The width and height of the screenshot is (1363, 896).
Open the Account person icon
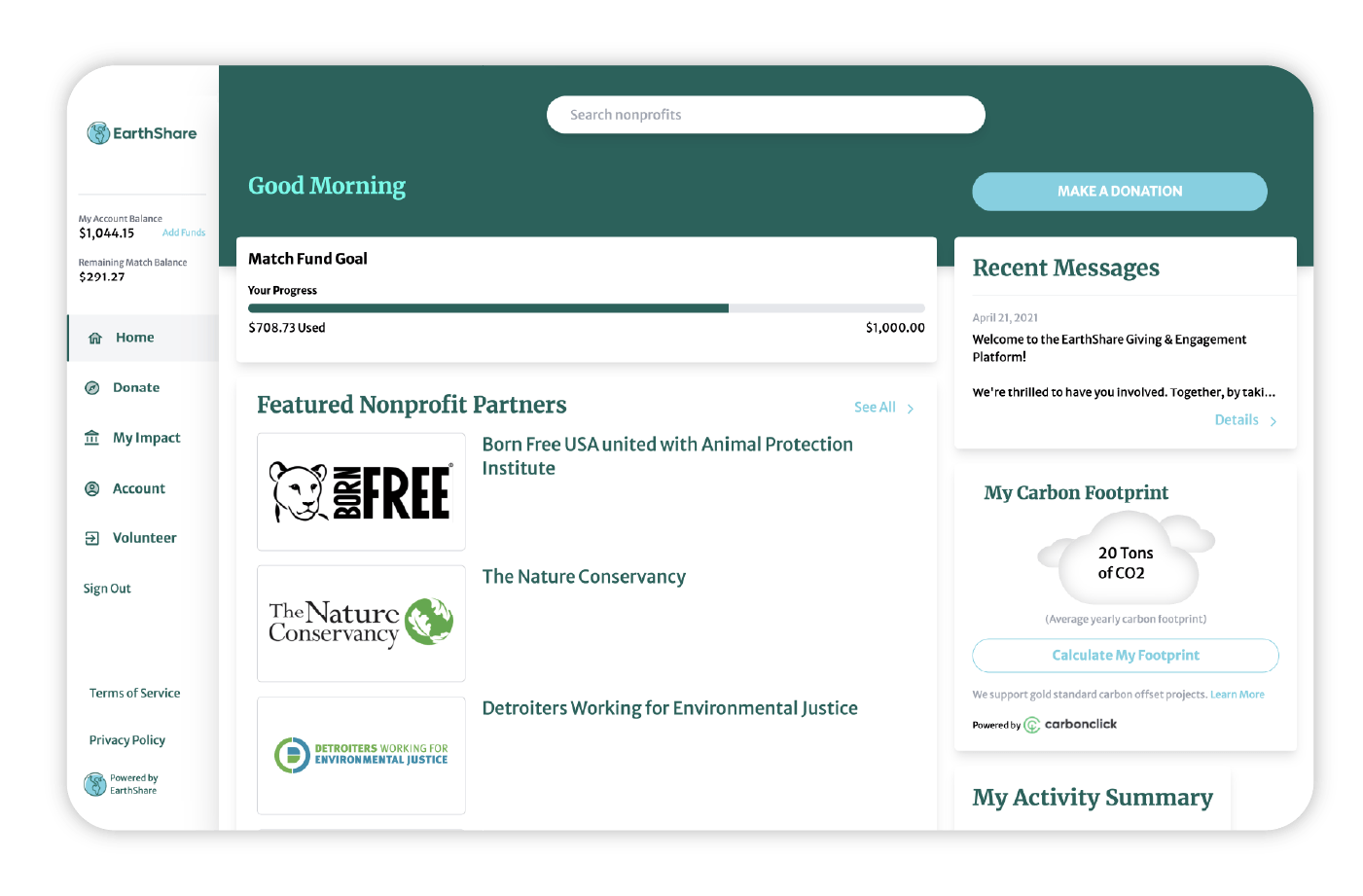click(x=92, y=488)
